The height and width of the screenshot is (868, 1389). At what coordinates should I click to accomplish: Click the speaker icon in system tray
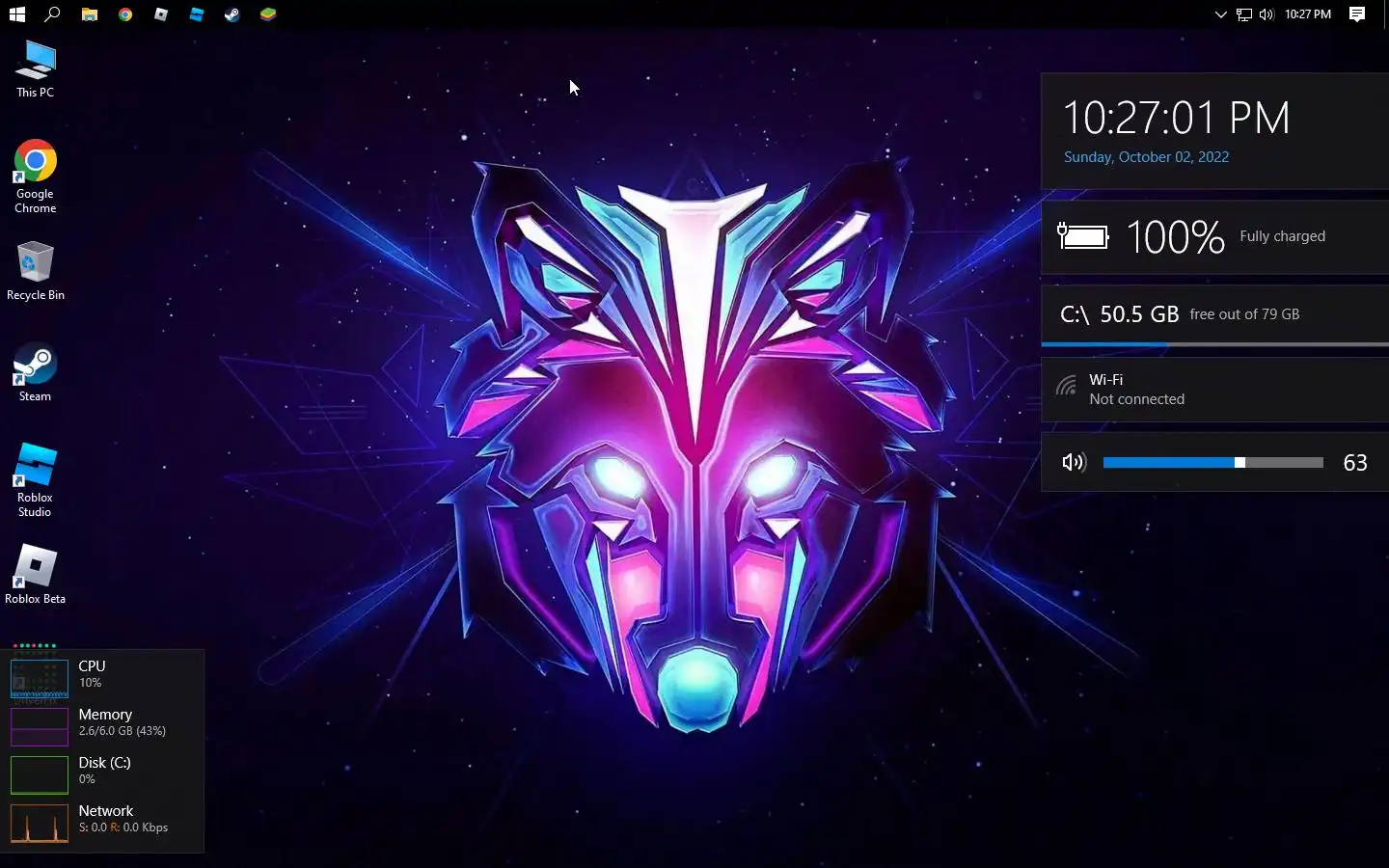pyautogui.click(x=1266, y=14)
